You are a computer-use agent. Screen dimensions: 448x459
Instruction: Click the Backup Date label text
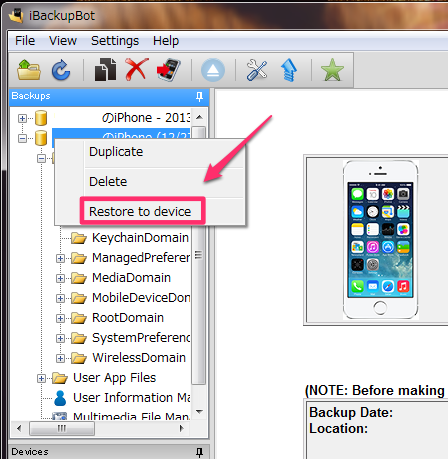(351, 413)
